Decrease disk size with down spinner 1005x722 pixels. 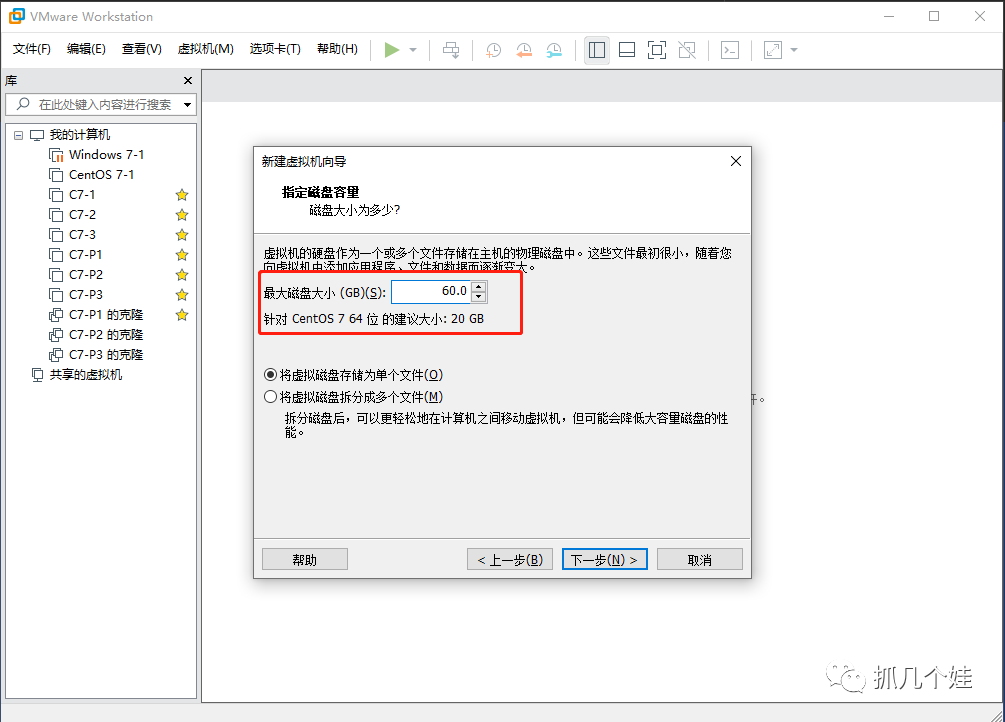coord(479,297)
